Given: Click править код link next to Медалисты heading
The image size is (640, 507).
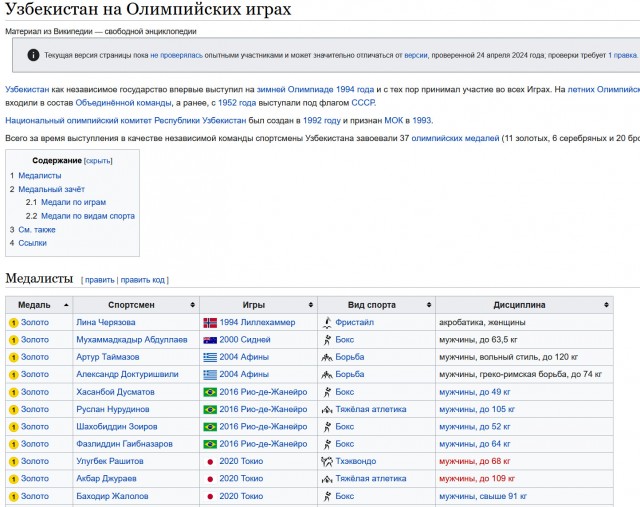Looking at the screenshot, I should pyautogui.click(x=142, y=280).
